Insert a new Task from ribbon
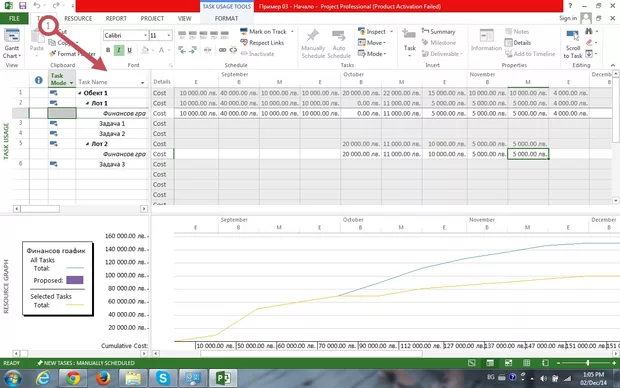 409,41
